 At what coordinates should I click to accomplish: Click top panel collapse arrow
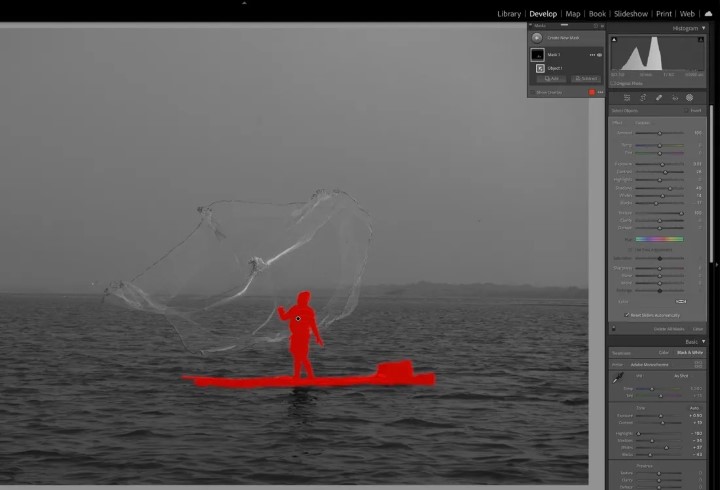[x=244, y=2]
